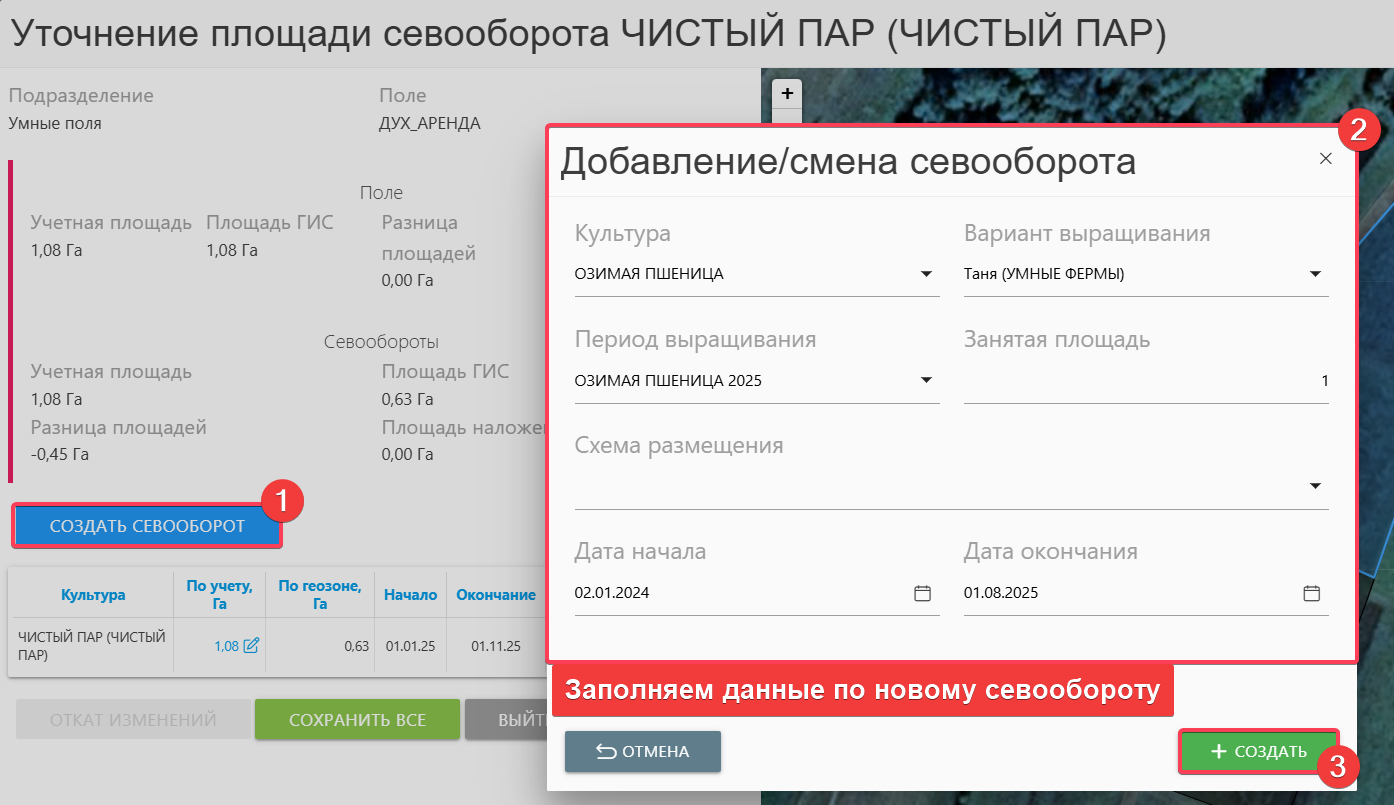Zoom in on the map with plus button

tap(787, 93)
